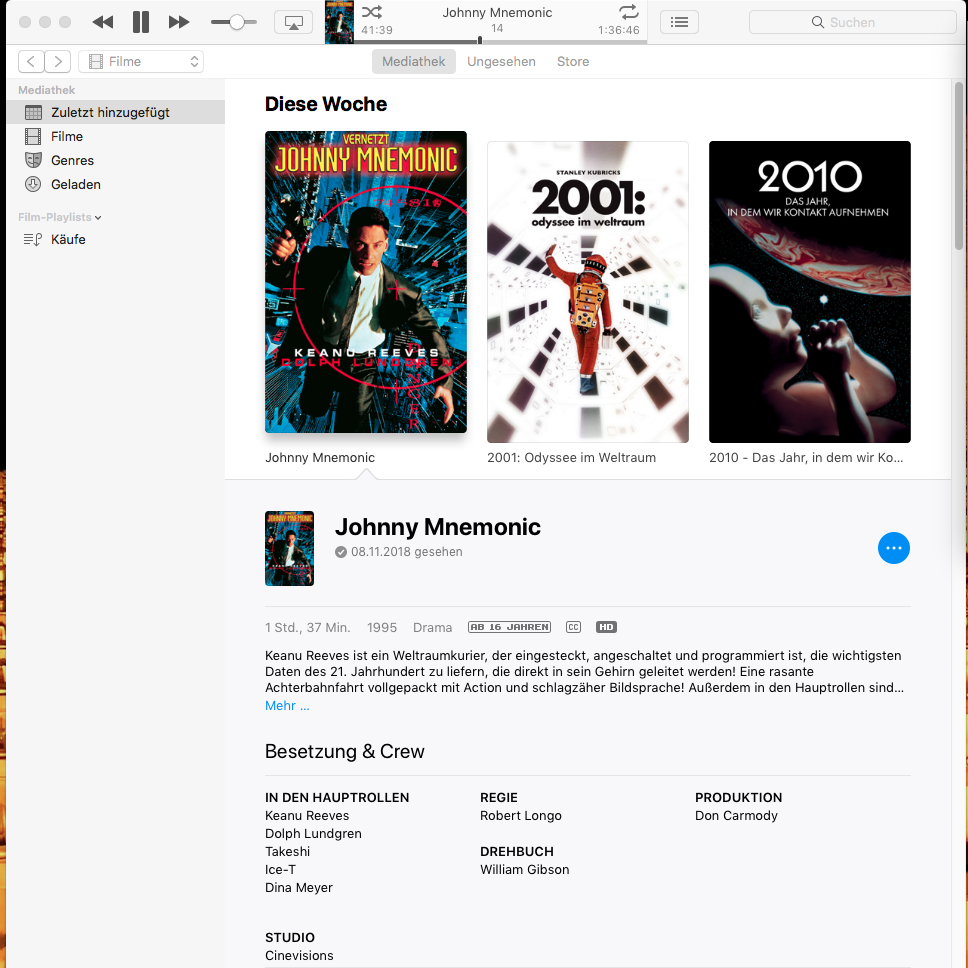Click the rewind playback button
The height and width of the screenshot is (968, 968).
tap(102, 22)
